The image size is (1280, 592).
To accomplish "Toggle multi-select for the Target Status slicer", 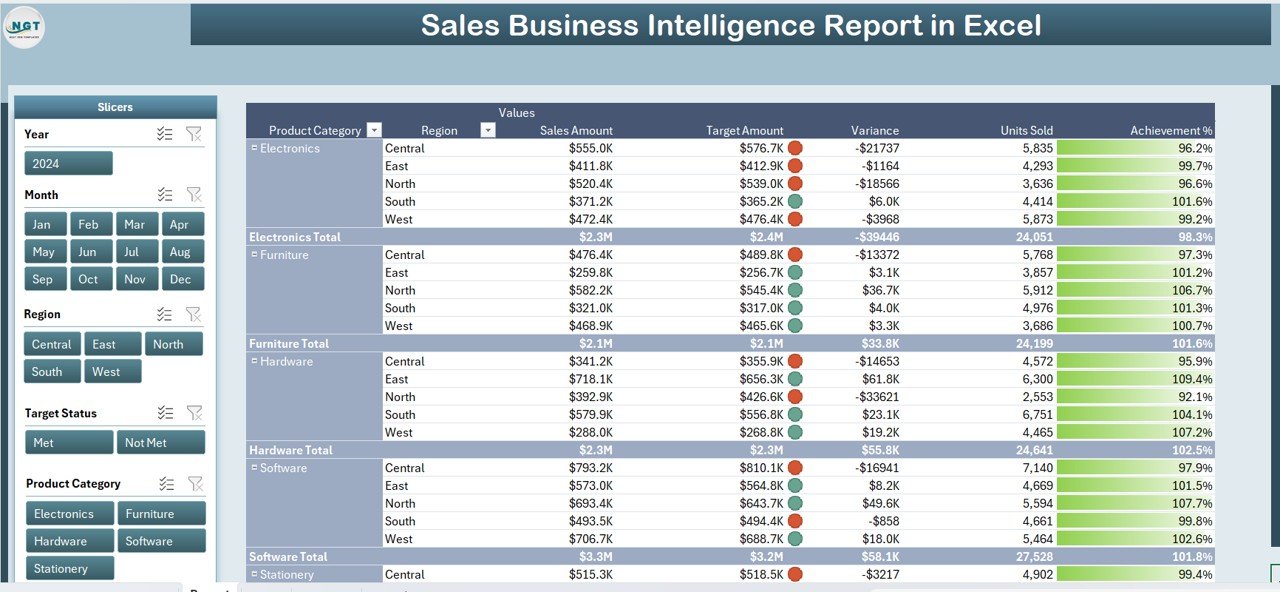I will point(165,413).
